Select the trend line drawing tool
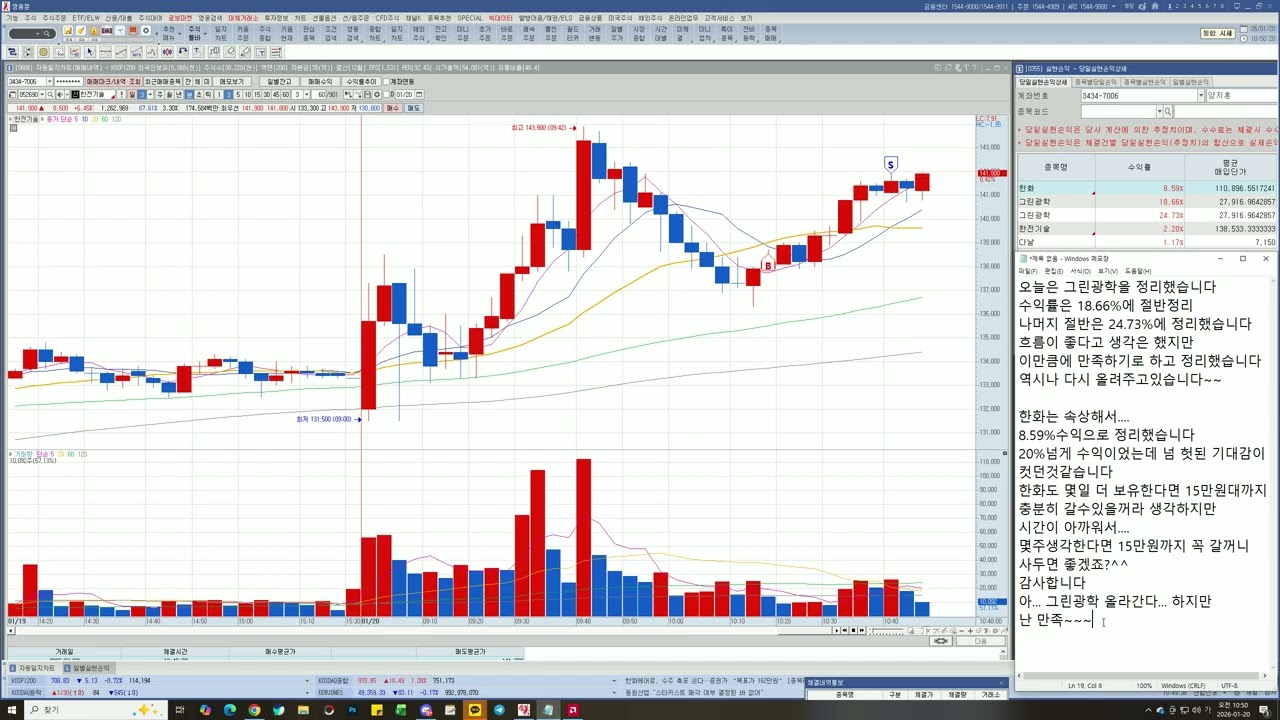 [x=121, y=52]
